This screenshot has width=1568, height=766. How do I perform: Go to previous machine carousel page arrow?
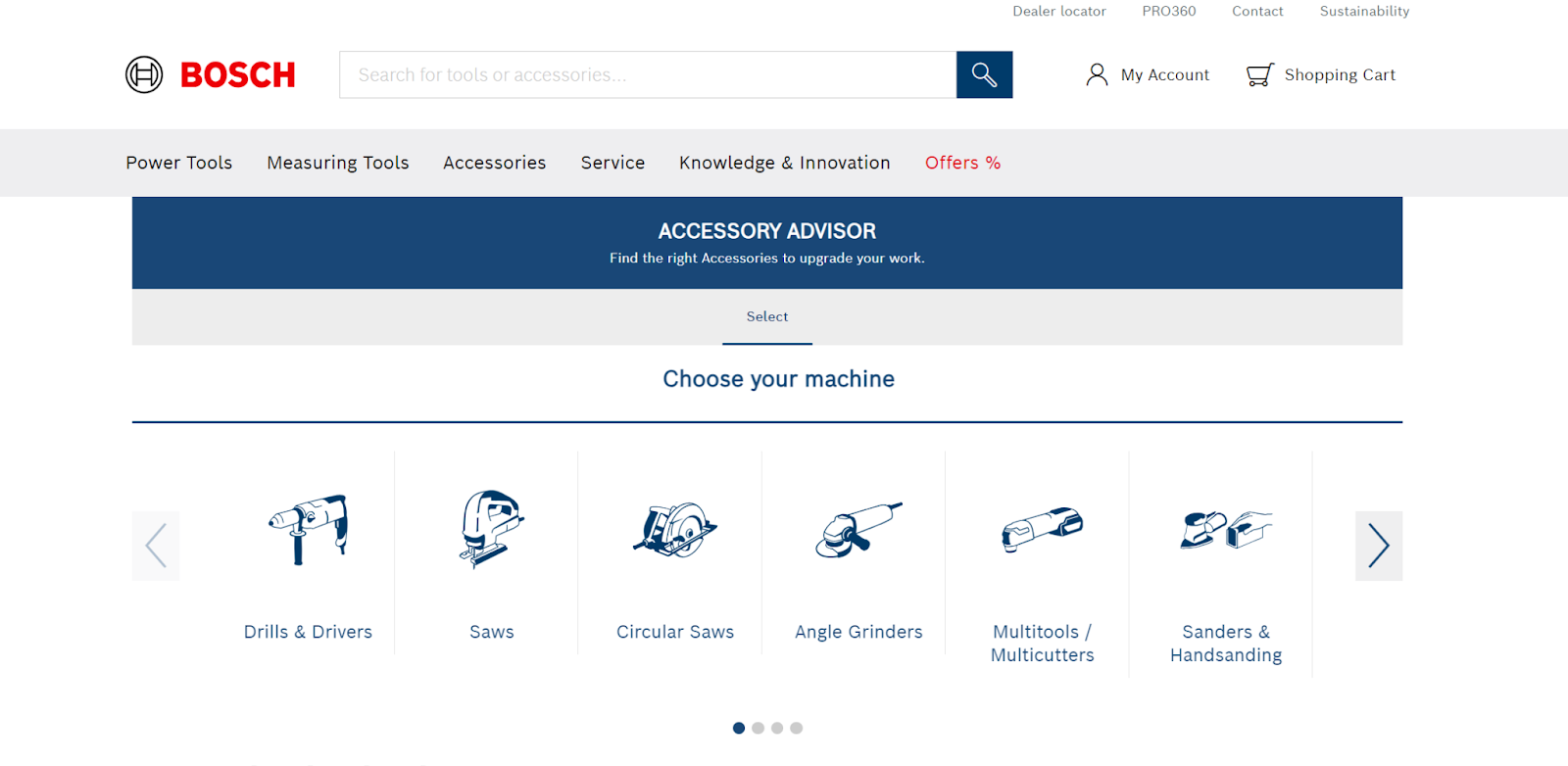[156, 546]
